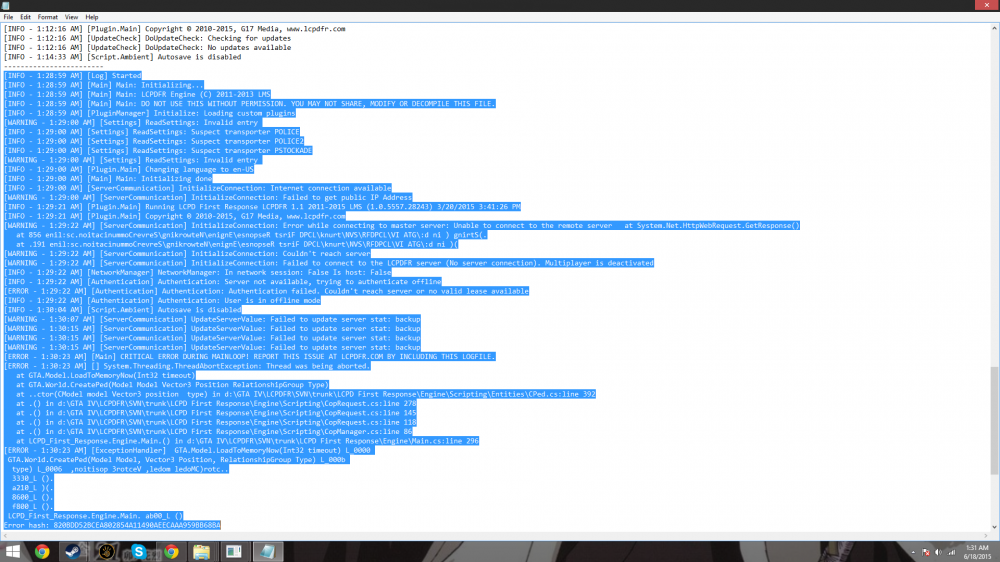1000x562 pixels.
Task: Click the 1:30:04 AM "Autosave is disabled" line
Action: click(122, 309)
